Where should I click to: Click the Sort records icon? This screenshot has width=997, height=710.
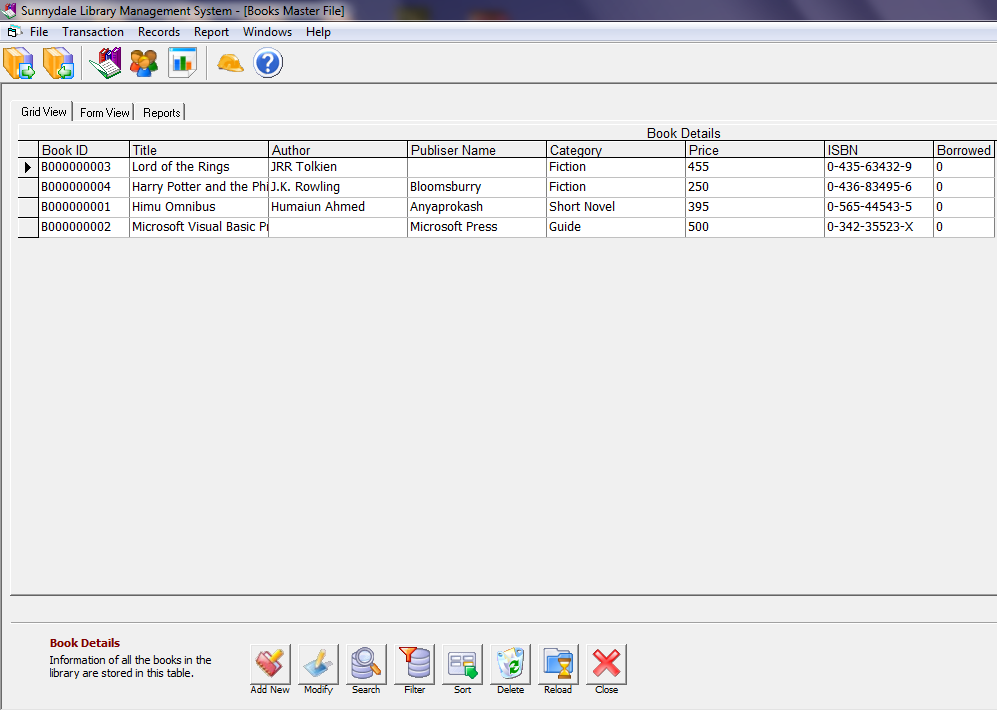pos(462,662)
